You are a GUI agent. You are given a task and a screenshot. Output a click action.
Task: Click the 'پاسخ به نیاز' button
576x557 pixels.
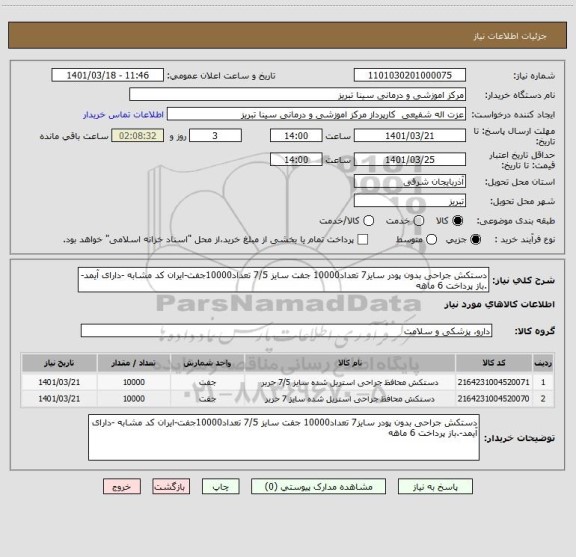435,486
